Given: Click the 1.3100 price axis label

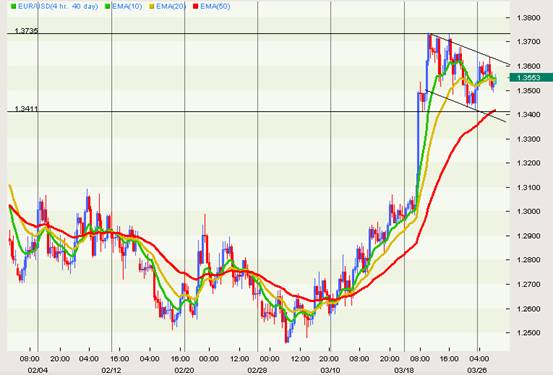Looking at the screenshot, I should click(528, 187).
